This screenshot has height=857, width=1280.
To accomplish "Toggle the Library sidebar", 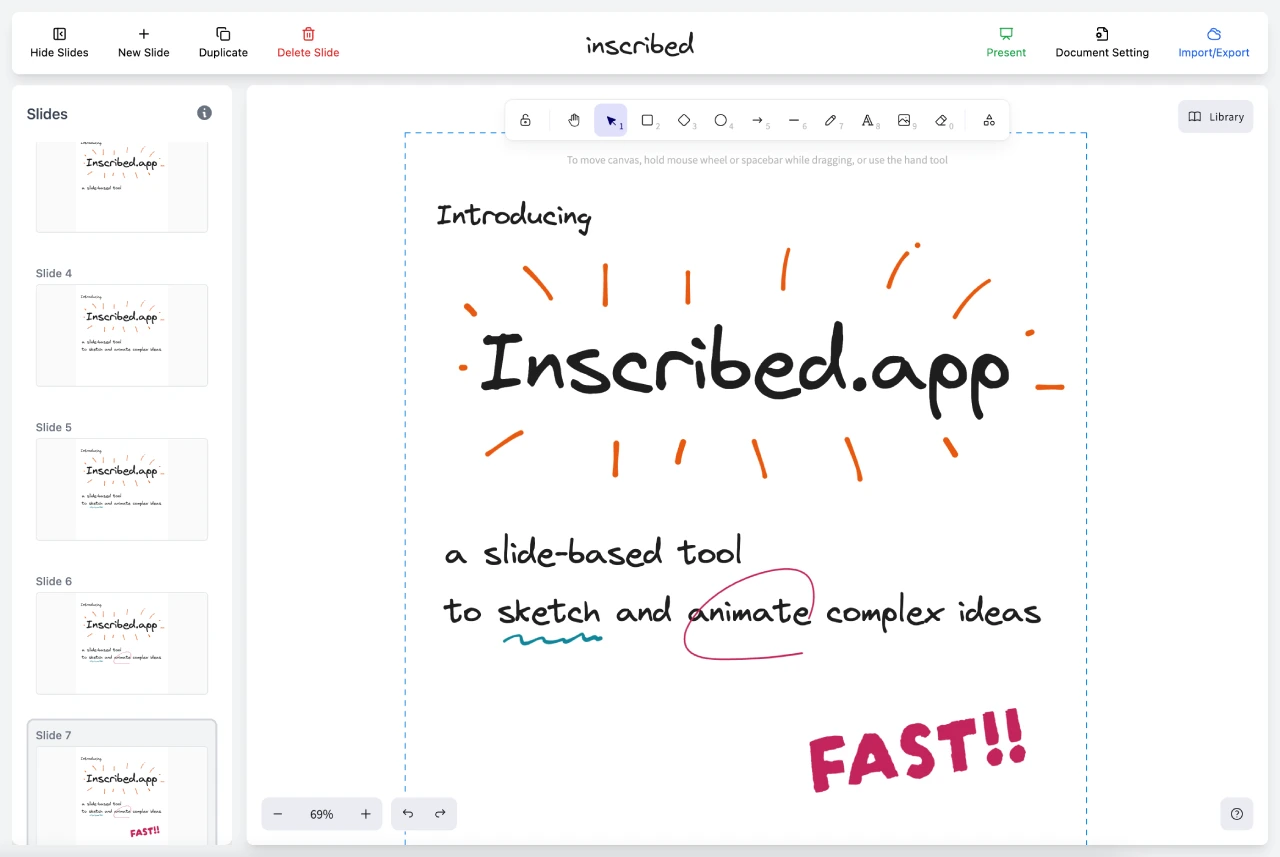I will click(1215, 117).
